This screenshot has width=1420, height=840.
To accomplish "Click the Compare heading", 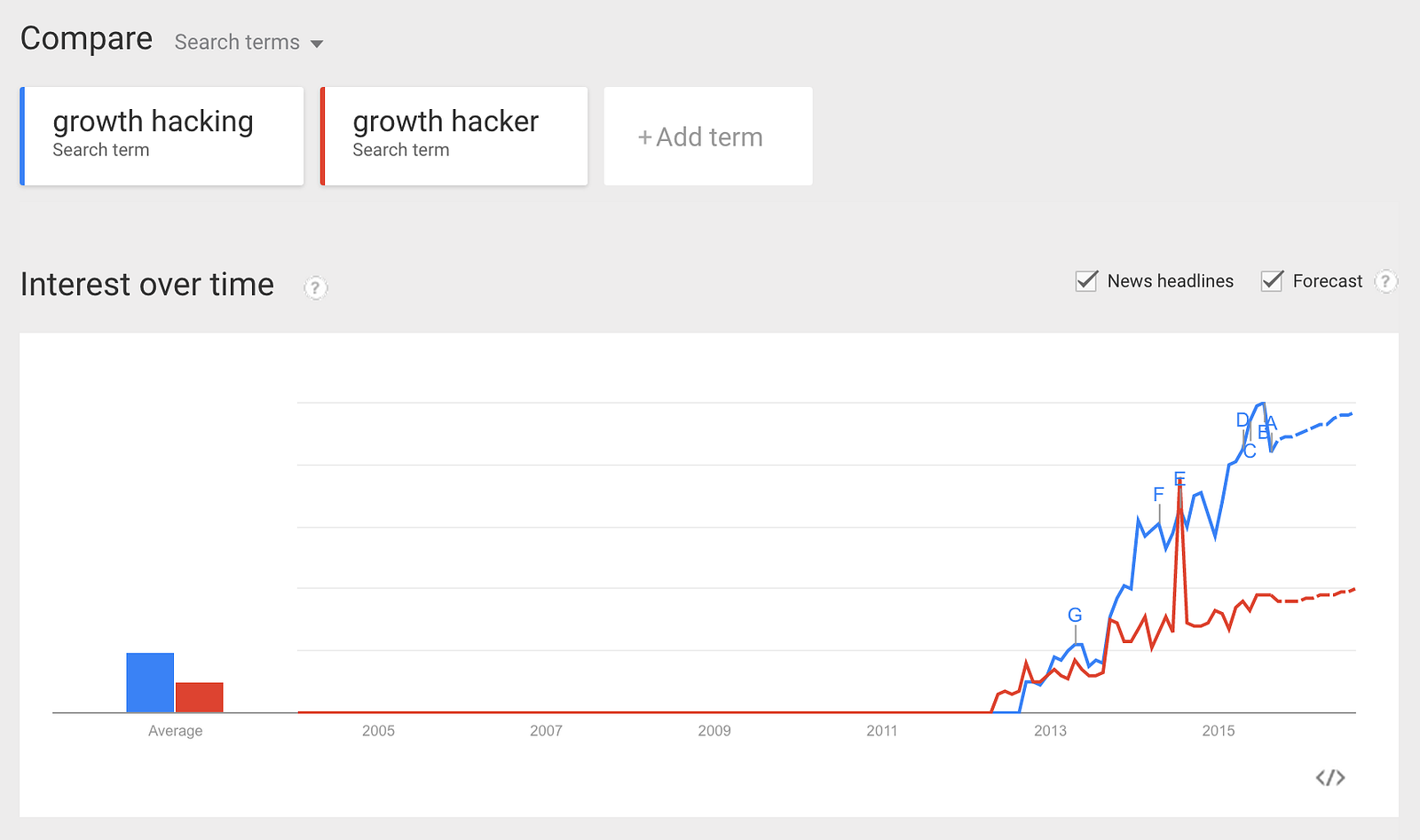I will pyautogui.click(x=86, y=39).
